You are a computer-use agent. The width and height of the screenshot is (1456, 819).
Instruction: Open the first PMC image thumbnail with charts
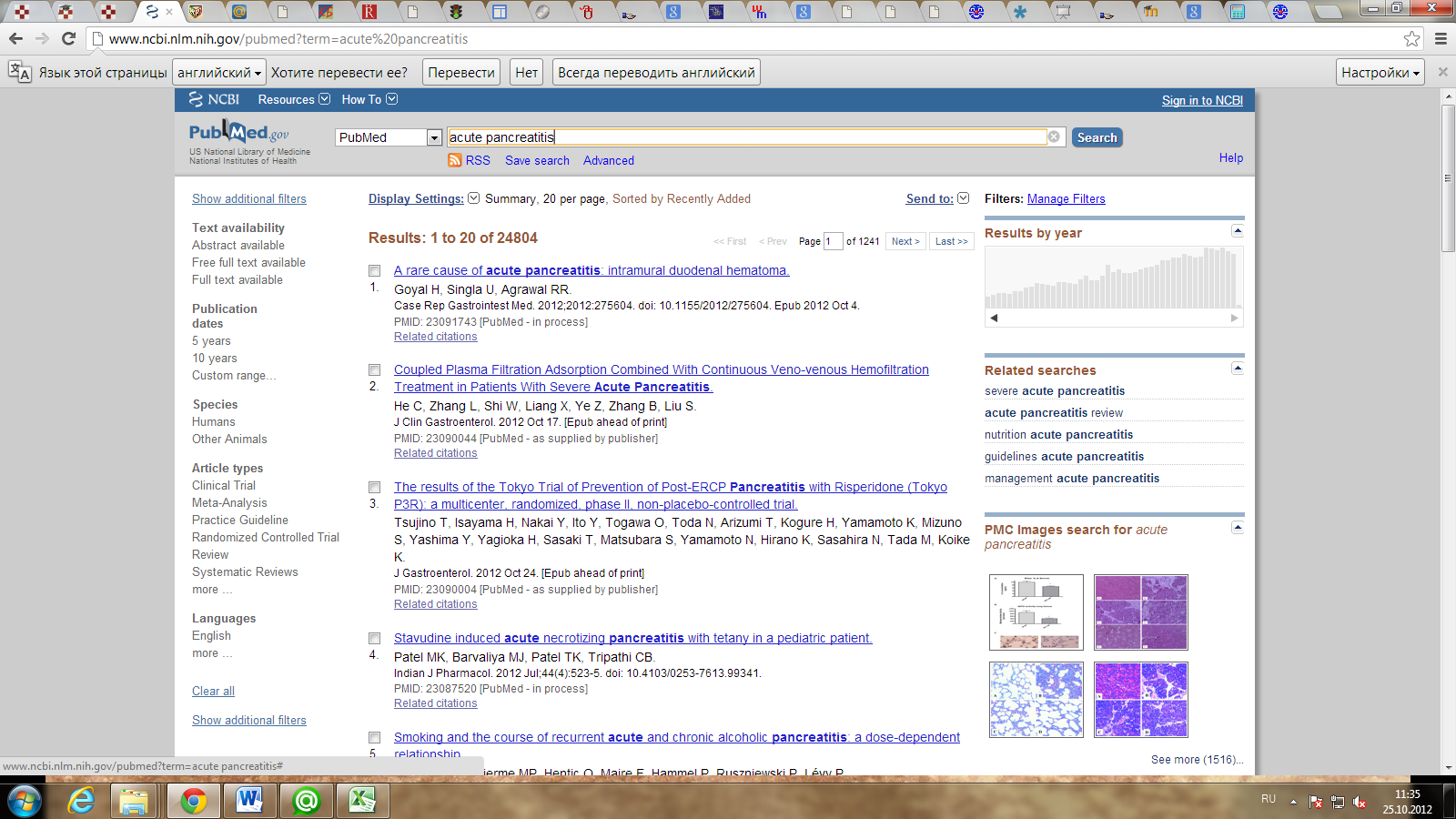[x=1036, y=612]
